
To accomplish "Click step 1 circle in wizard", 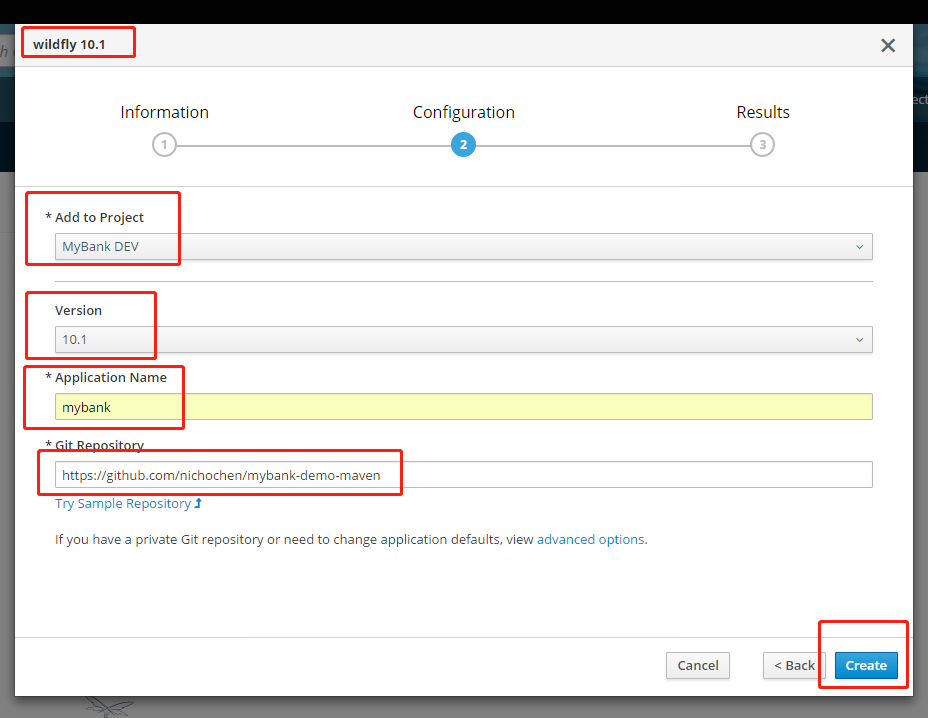I will pos(164,145).
